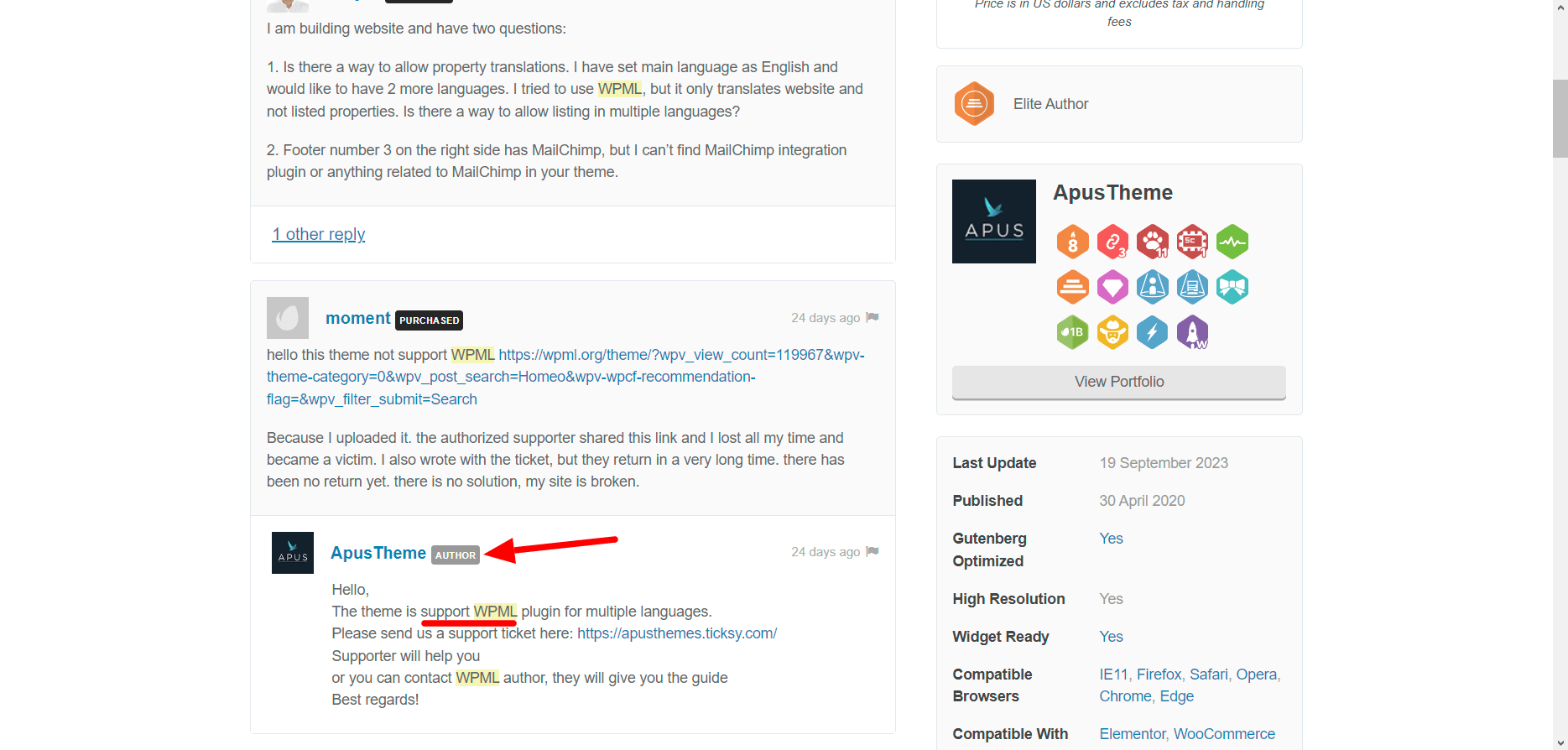Click the highlighted WPML in the first comment
Image resolution: width=1568 pixels, height=750 pixels.
tap(620, 89)
